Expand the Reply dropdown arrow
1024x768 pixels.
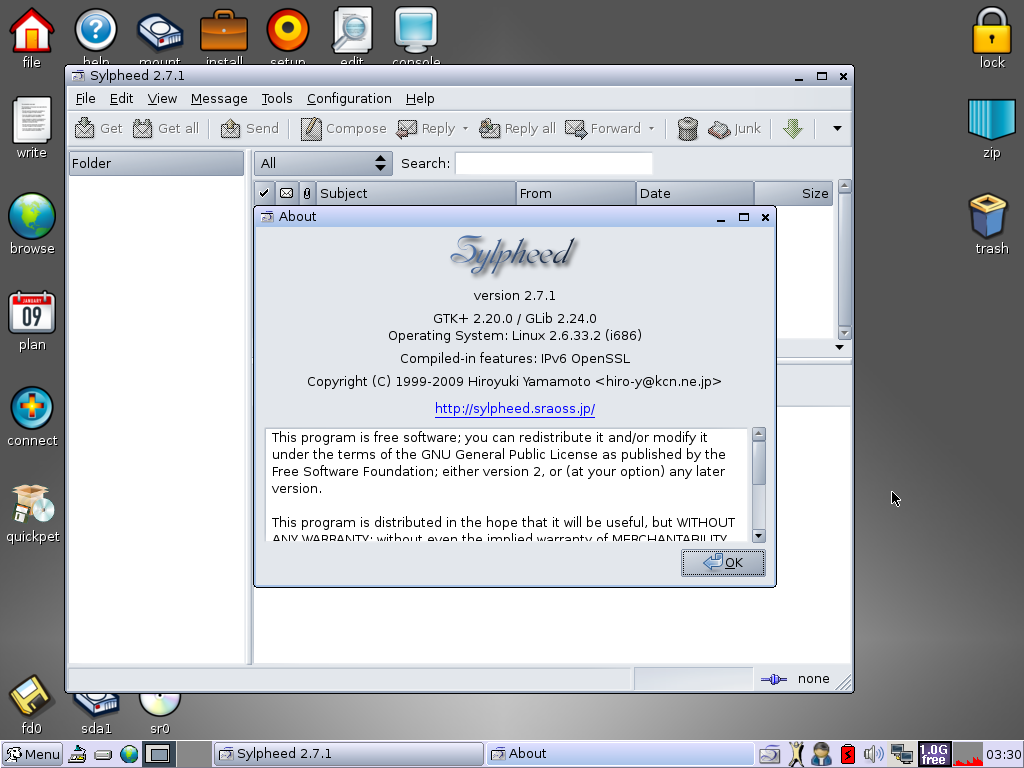click(x=466, y=129)
